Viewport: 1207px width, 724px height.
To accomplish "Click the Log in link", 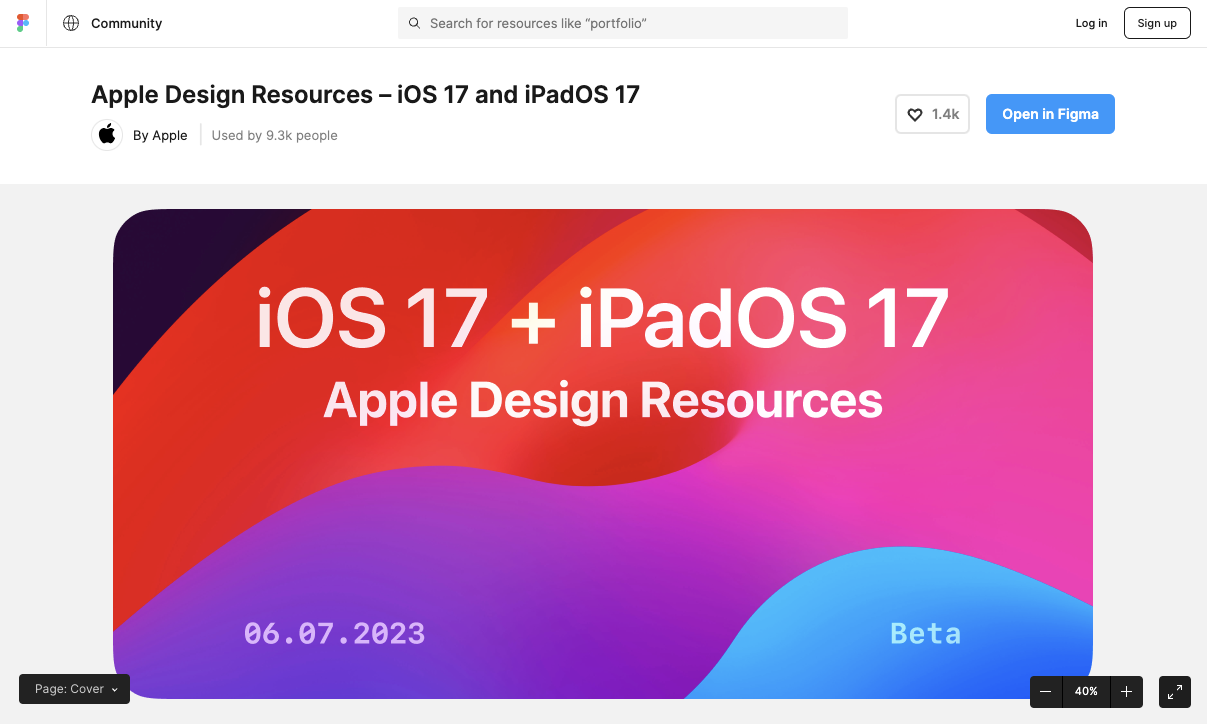I will [x=1091, y=22].
